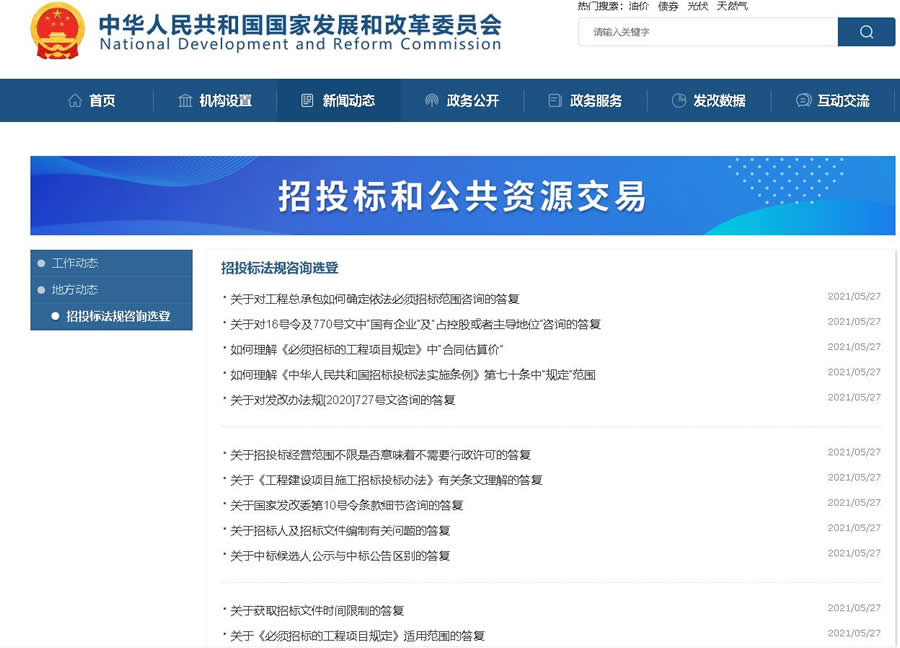Select 工作动态 in the left sidebar
The image size is (900, 648).
coord(75,263)
